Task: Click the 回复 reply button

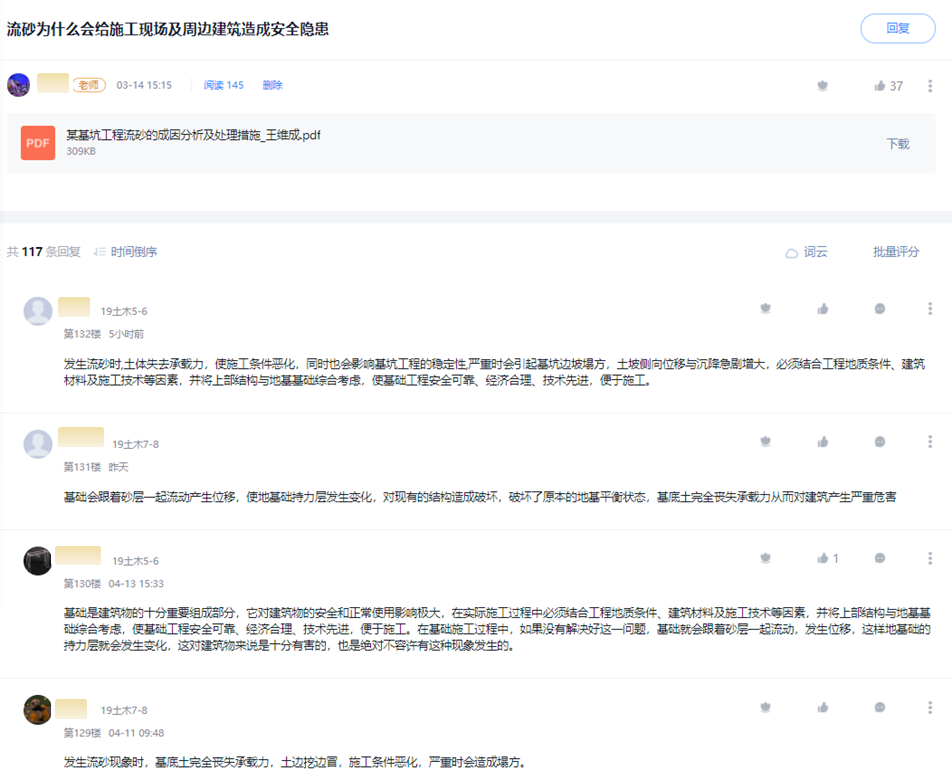Action: tap(897, 28)
